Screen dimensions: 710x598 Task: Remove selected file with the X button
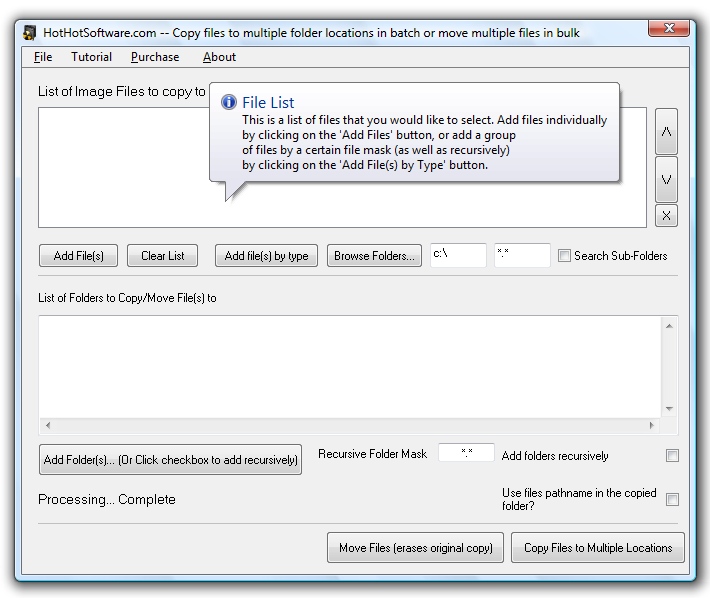pyautogui.click(x=666, y=215)
